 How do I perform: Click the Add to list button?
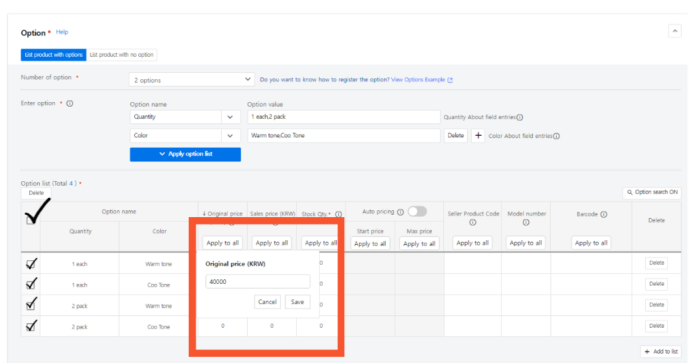click(661, 352)
